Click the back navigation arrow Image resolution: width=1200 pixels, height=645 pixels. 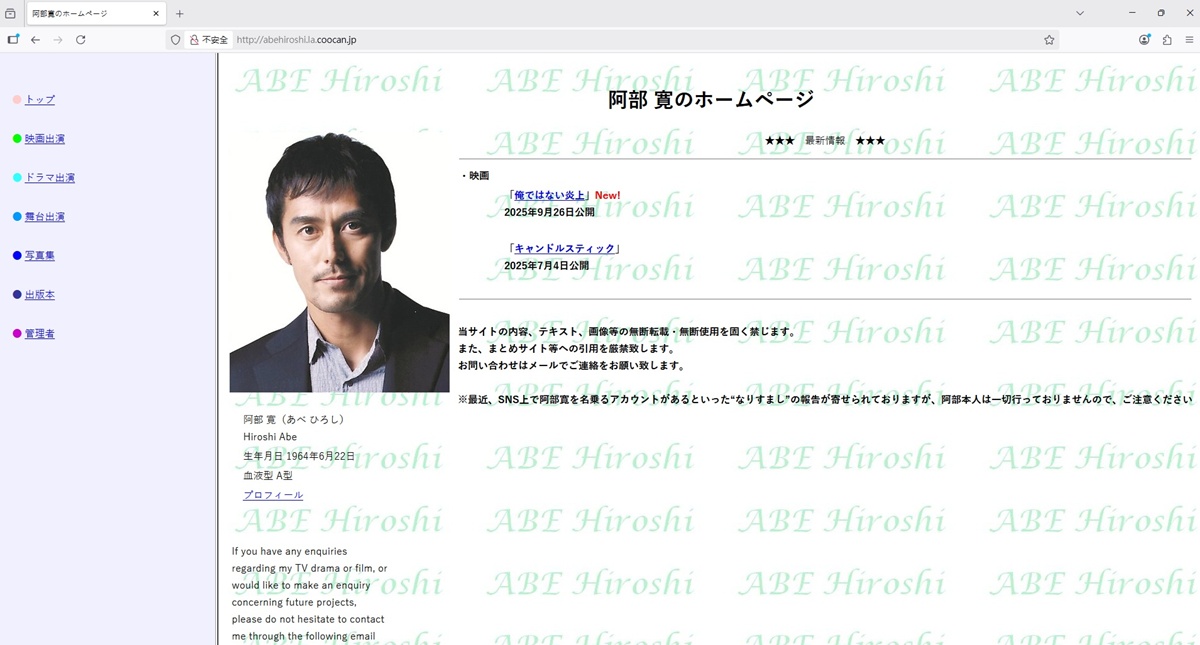pyautogui.click(x=35, y=39)
